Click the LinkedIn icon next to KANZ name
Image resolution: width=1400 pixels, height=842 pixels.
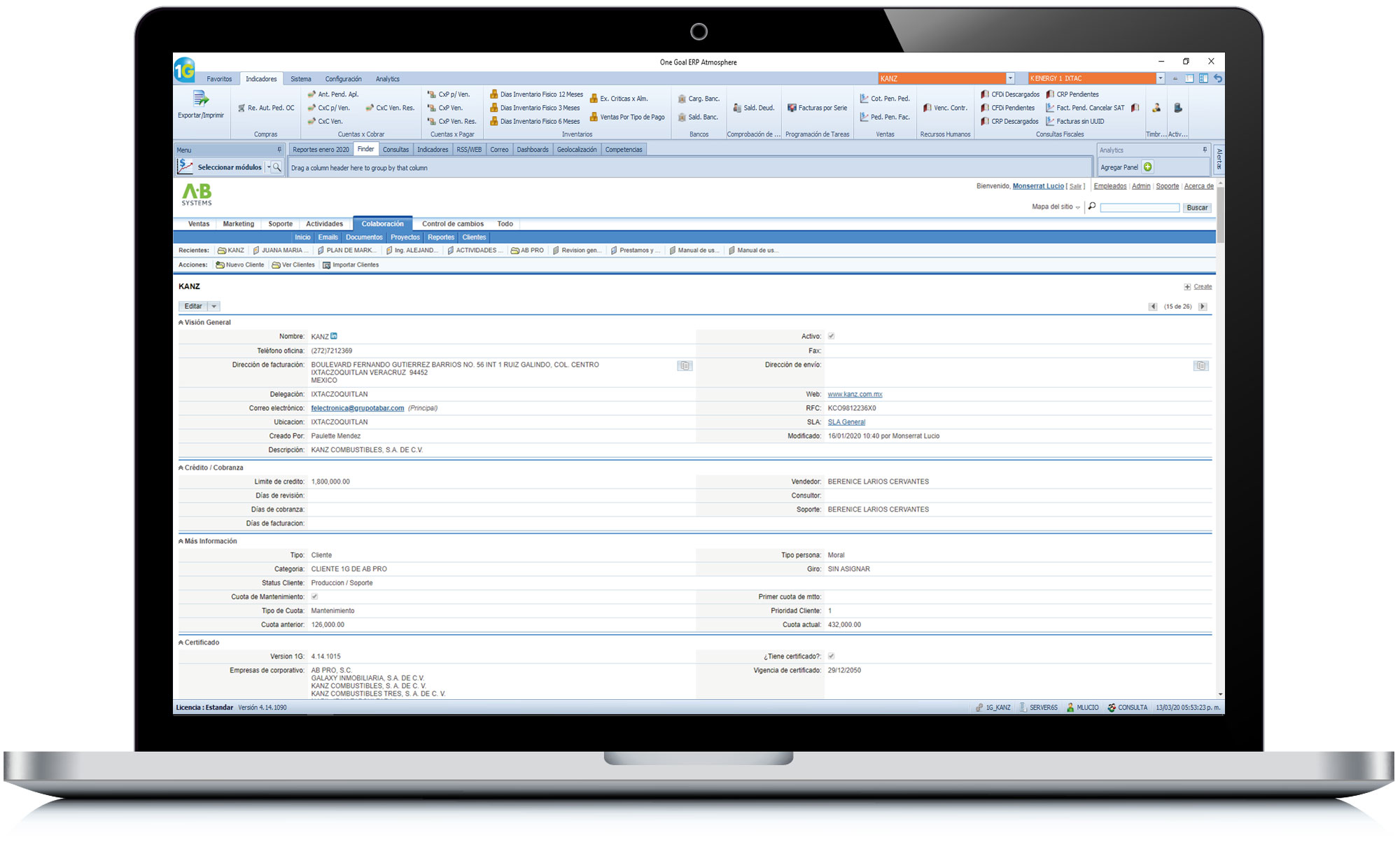(334, 336)
